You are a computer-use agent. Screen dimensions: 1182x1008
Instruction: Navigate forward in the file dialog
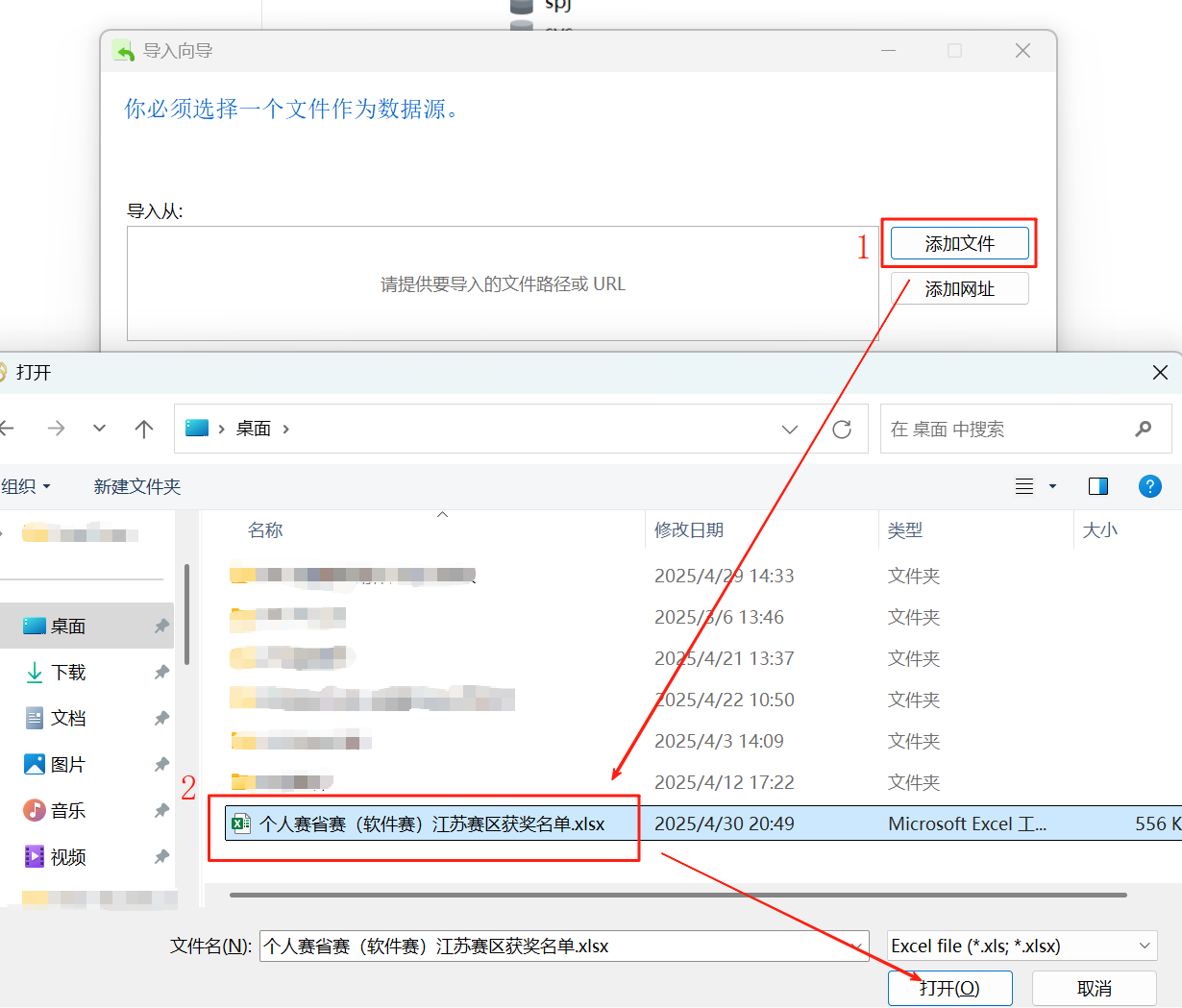(x=56, y=429)
